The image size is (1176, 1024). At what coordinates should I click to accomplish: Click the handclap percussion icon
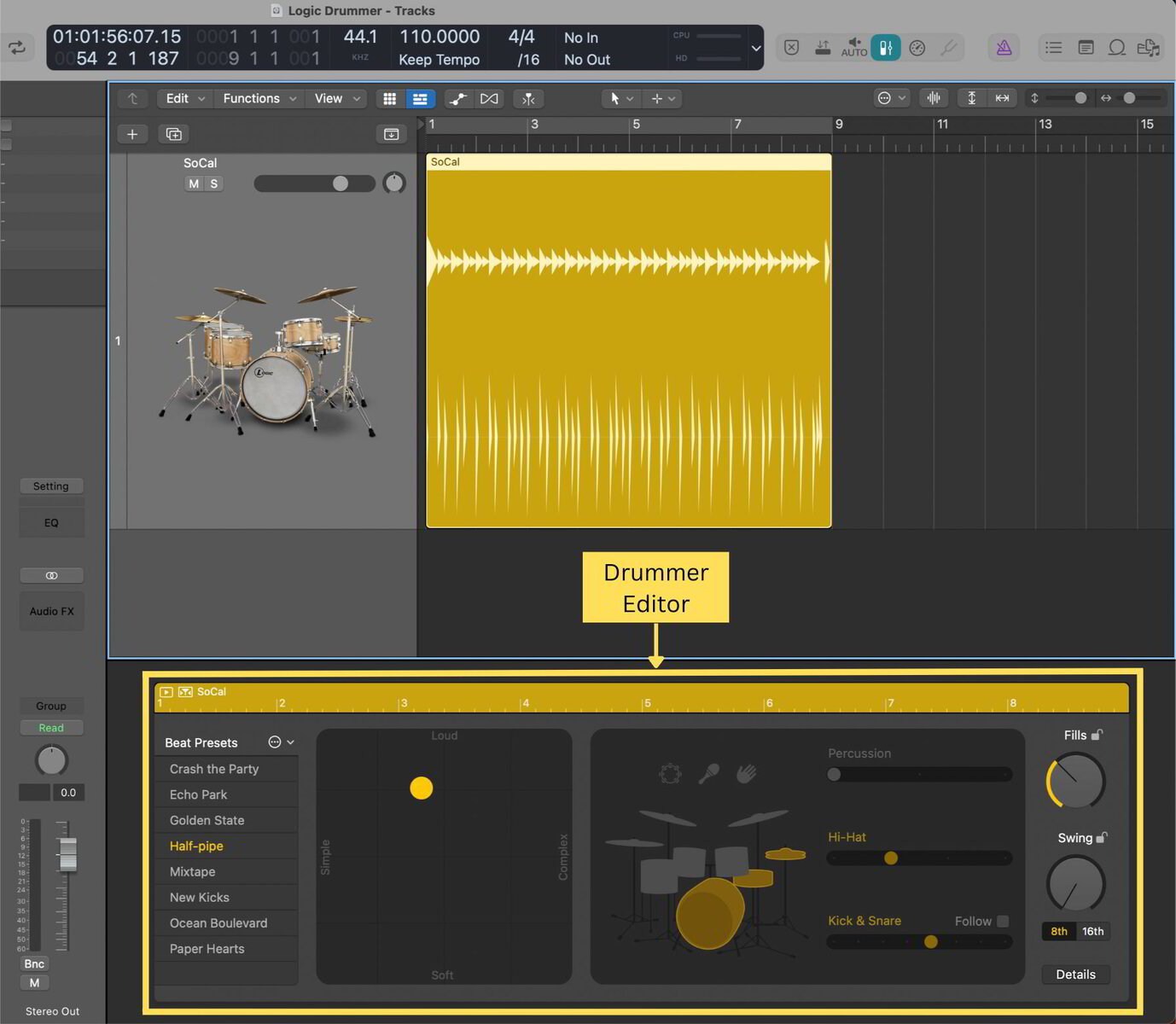pos(747,773)
